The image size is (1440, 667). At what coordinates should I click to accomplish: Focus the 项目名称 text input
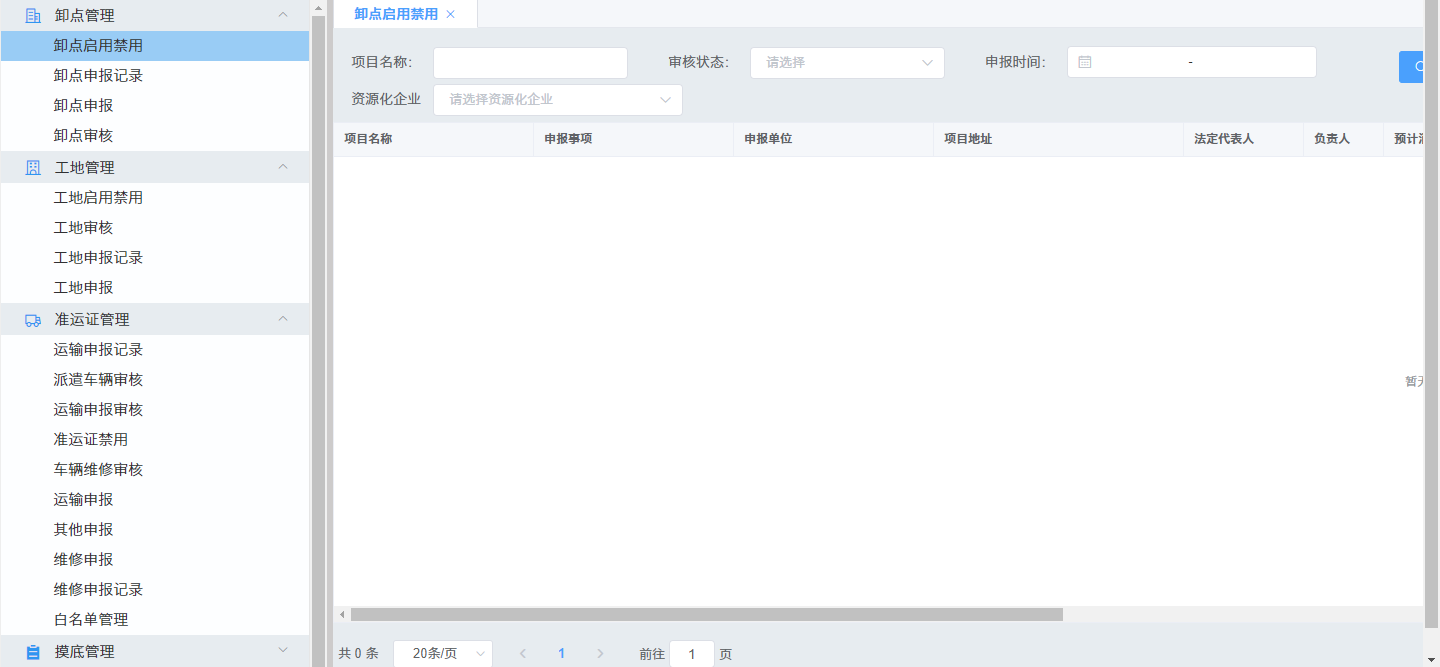[530, 63]
